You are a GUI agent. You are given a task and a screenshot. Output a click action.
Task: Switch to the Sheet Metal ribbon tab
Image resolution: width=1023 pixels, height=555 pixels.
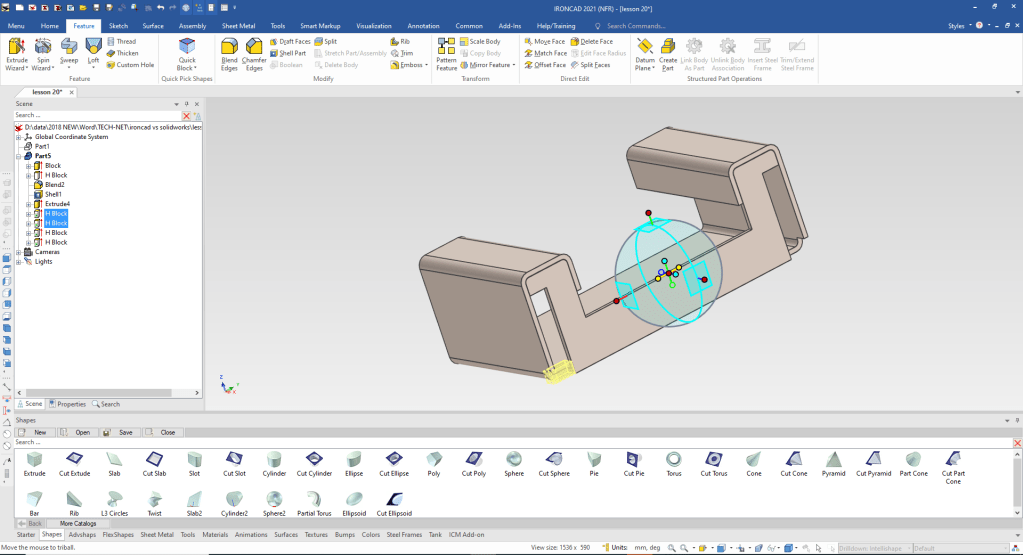237,25
